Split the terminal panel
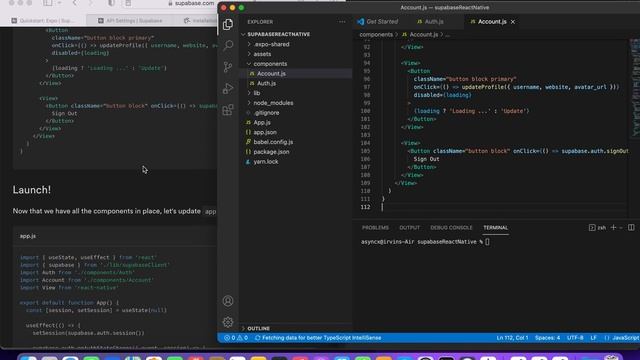The height and width of the screenshot is (360, 640). click(631, 227)
